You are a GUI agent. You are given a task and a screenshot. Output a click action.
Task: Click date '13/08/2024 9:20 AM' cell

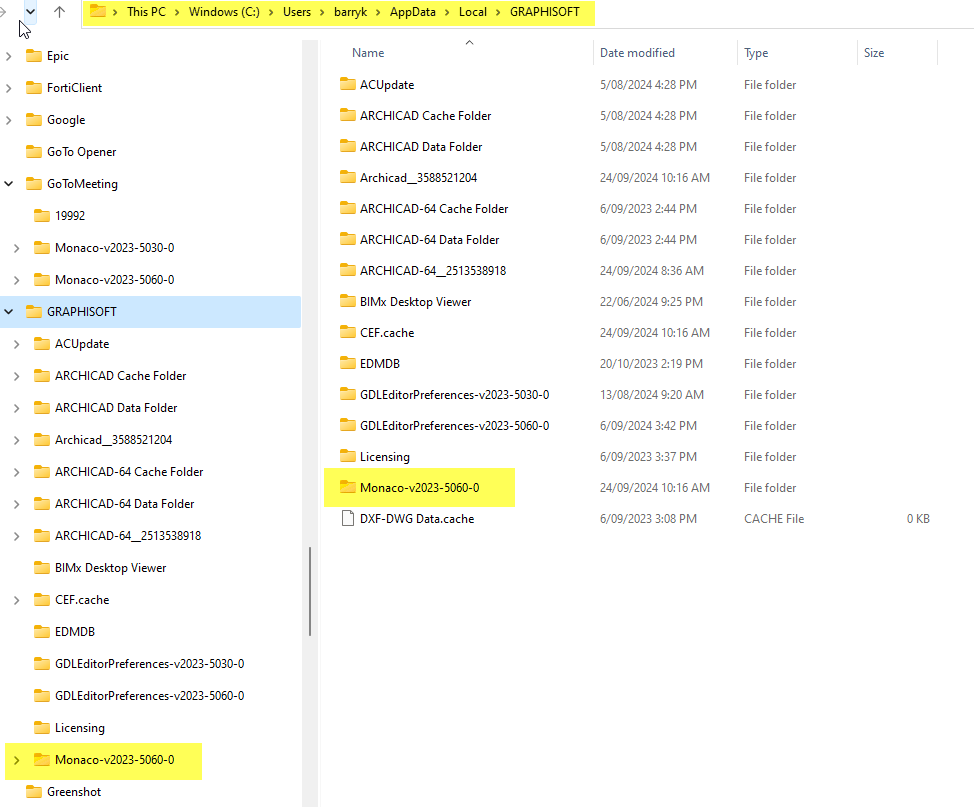(x=652, y=395)
